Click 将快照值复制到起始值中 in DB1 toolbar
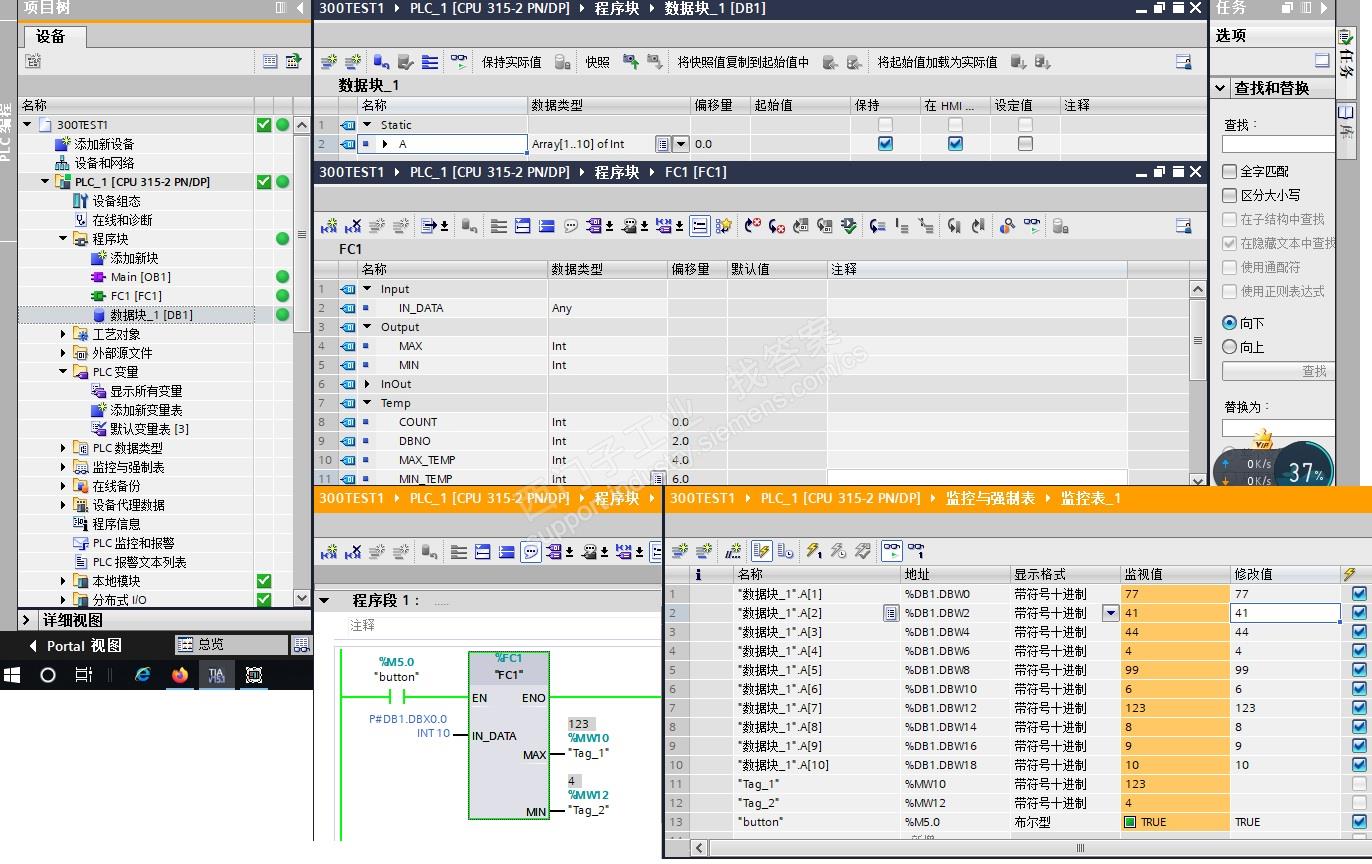The width and height of the screenshot is (1372, 864). point(743,62)
